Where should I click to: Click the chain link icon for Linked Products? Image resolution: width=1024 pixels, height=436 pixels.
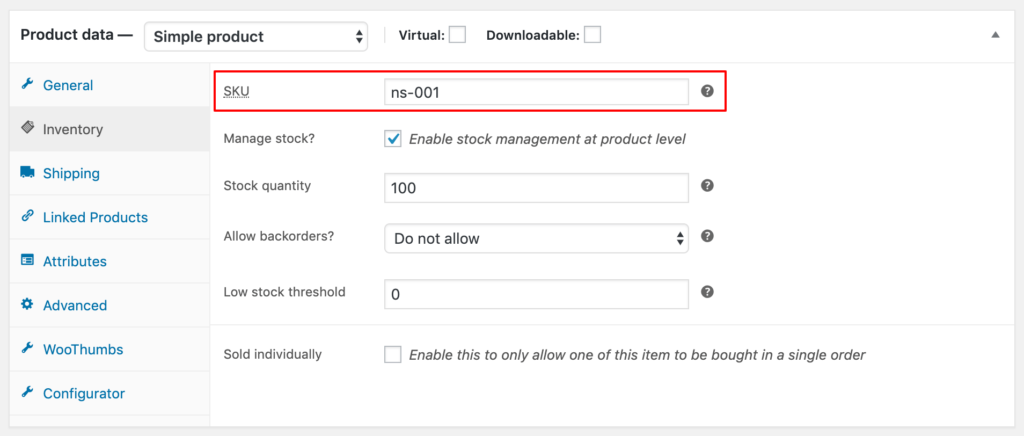pos(27,217)
